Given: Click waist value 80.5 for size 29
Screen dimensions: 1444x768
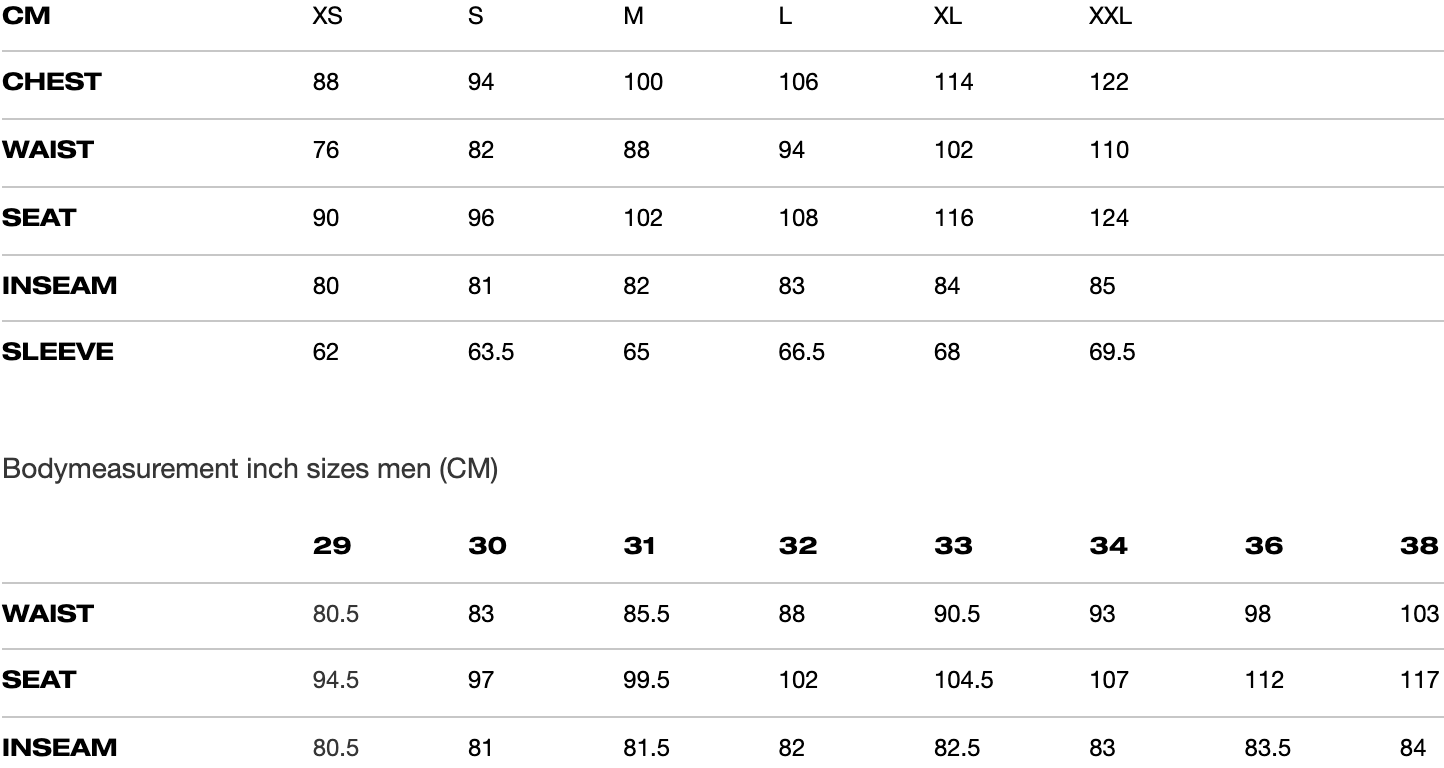Looking at the screenshot, I should coord(335,614).
